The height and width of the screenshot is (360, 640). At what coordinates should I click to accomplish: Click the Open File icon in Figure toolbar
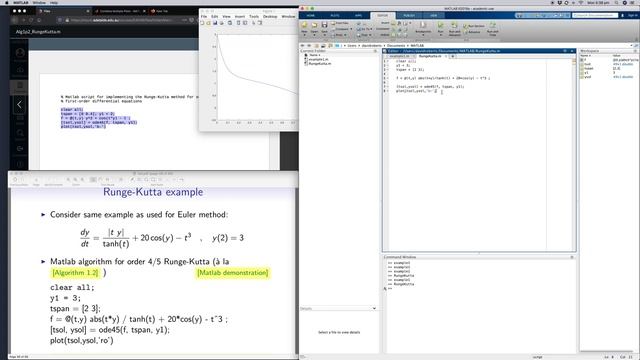pos(208,23)
